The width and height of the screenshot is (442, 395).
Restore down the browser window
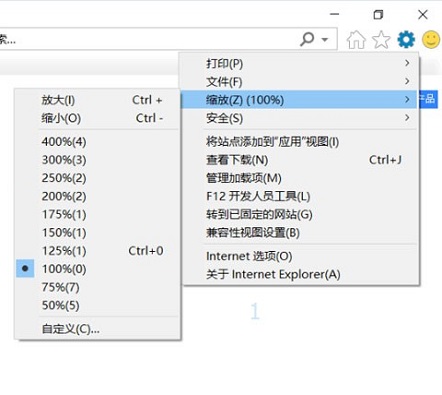tap(378, 14)
